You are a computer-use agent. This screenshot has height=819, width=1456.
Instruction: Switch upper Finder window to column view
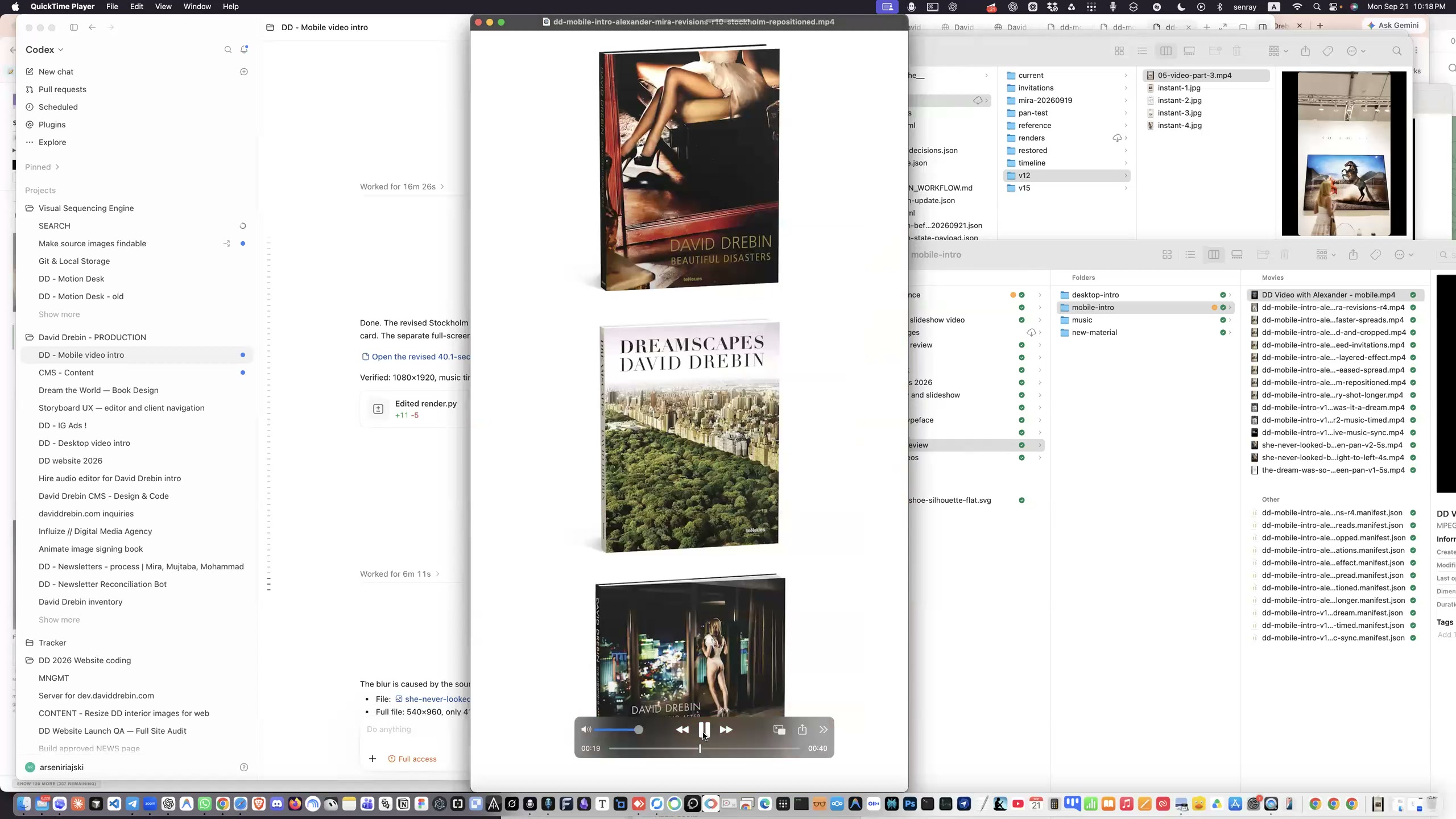click(x=1166, y=51)
